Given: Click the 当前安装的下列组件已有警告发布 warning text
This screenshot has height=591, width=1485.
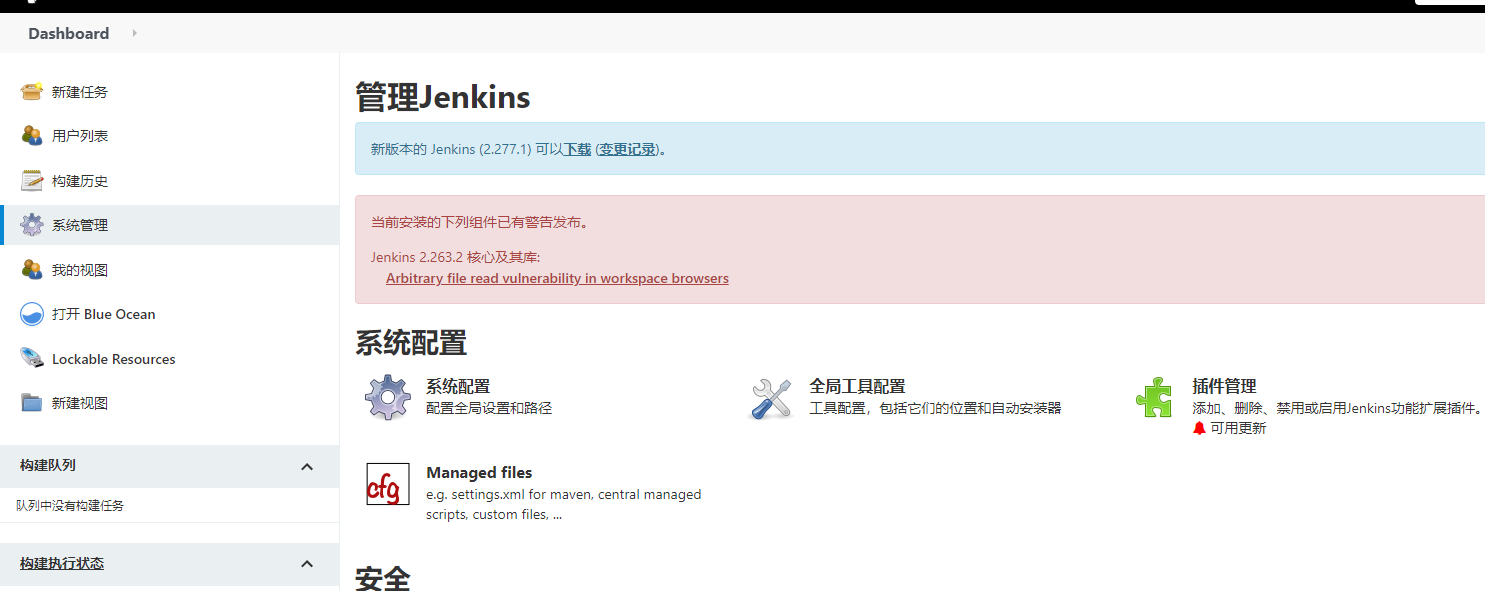Looking at the screenshot, I should [481, 222].
